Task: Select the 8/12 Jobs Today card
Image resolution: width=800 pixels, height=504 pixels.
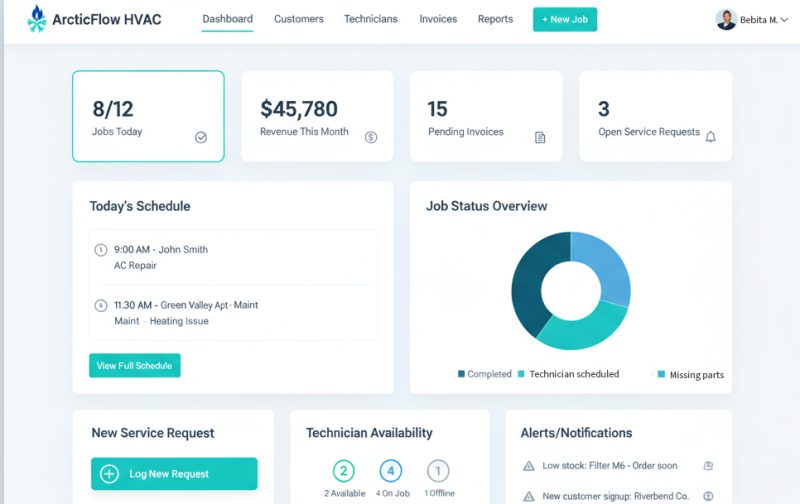Action: point(148,116)
